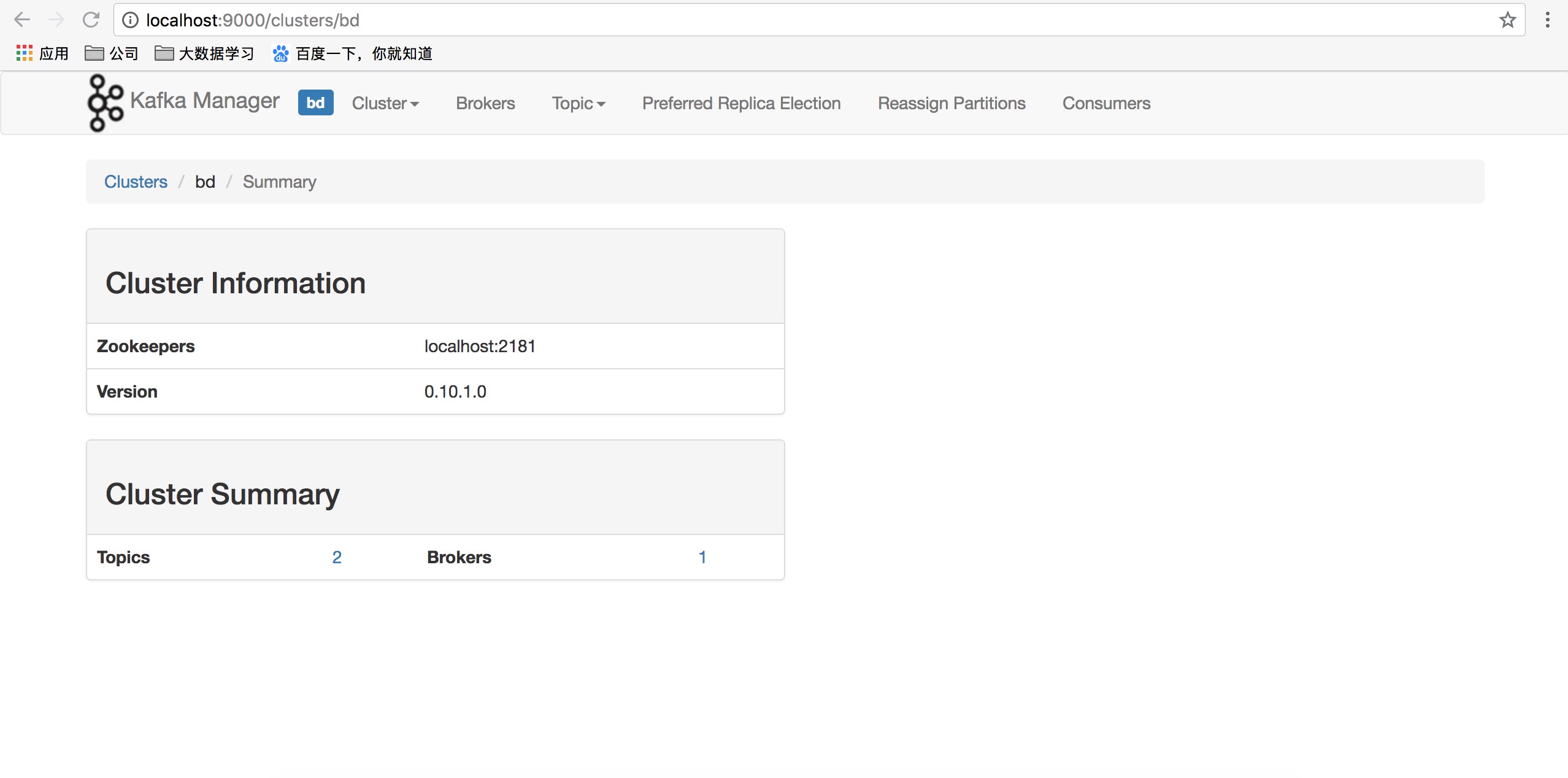This screenshot has width=1568, height=778.
Task: Reload the page with refresh icon
Action: [91, 20]
